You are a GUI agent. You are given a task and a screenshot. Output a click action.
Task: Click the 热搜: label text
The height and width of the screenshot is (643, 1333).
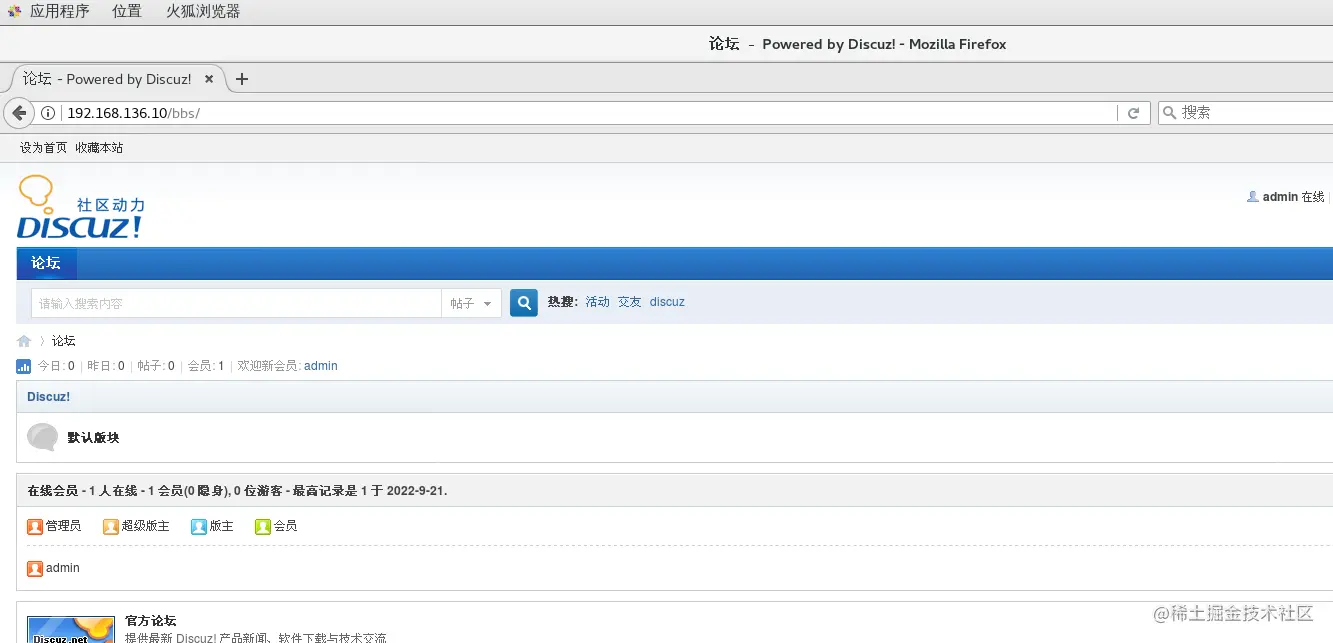pyautogui.click(x=563, y=302)
